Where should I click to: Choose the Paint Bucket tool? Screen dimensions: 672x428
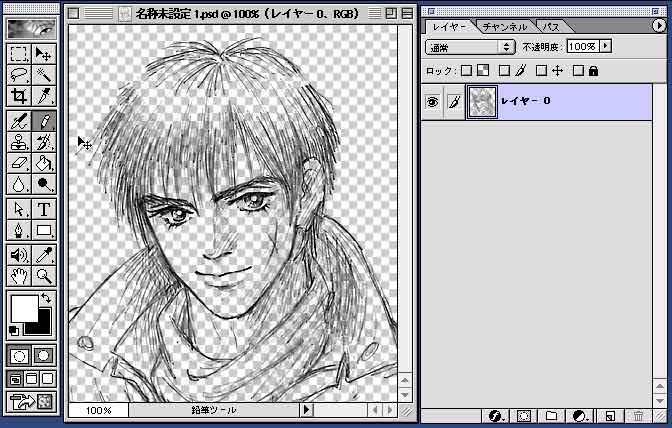[x=44, y=163]
